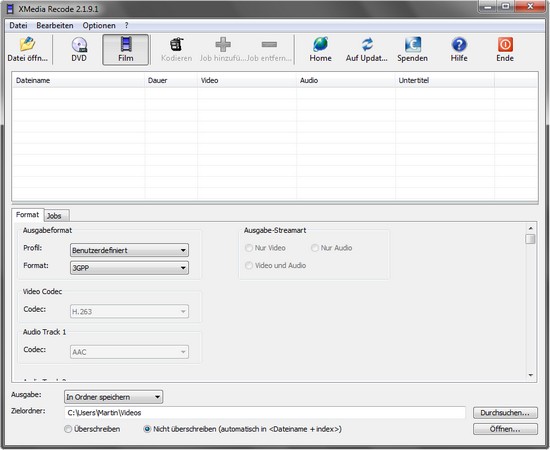
Task: Select the Film toolbar button
Action: click(126, 49)
